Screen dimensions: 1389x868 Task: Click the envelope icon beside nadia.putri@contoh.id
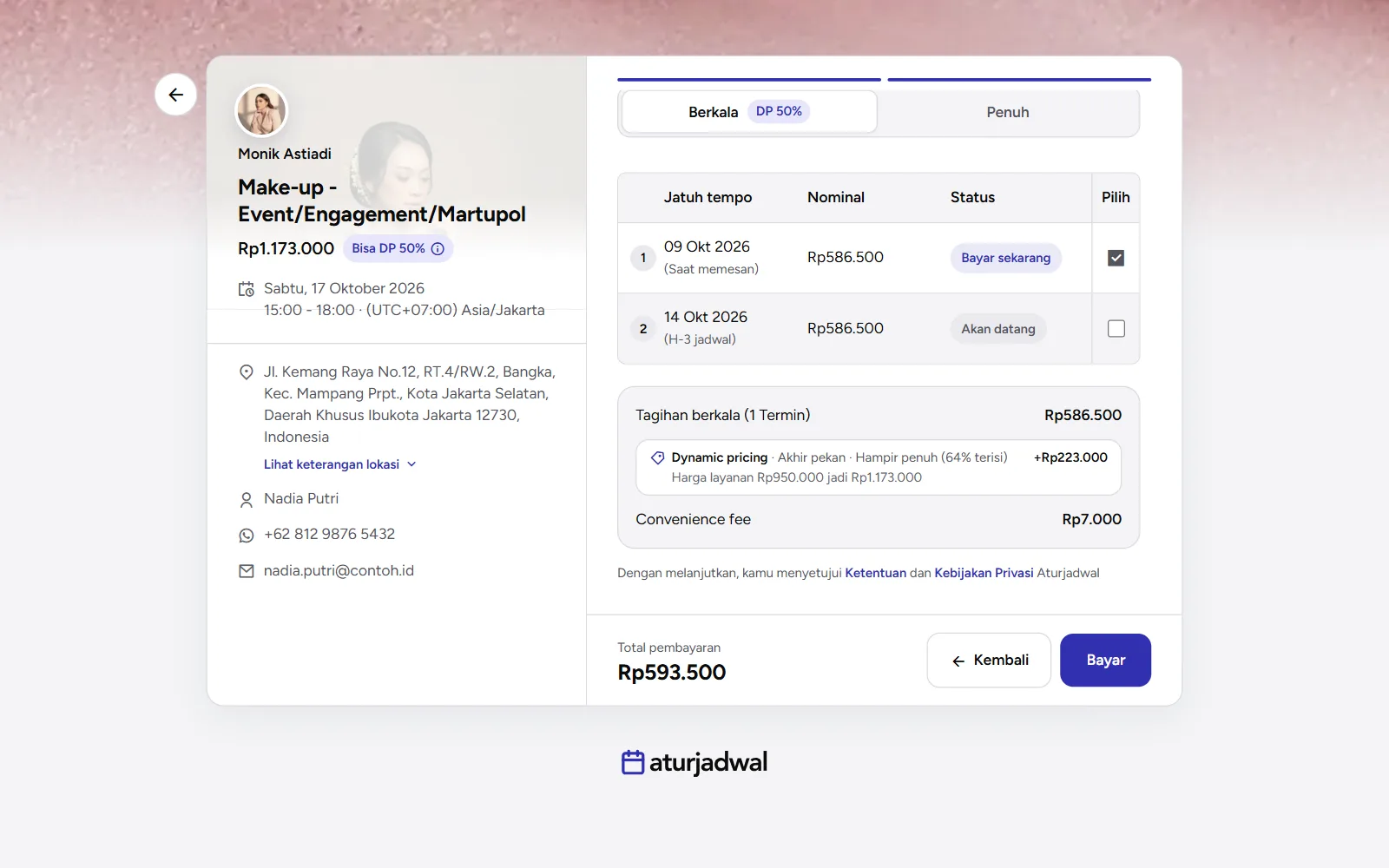tap(247, 571)
